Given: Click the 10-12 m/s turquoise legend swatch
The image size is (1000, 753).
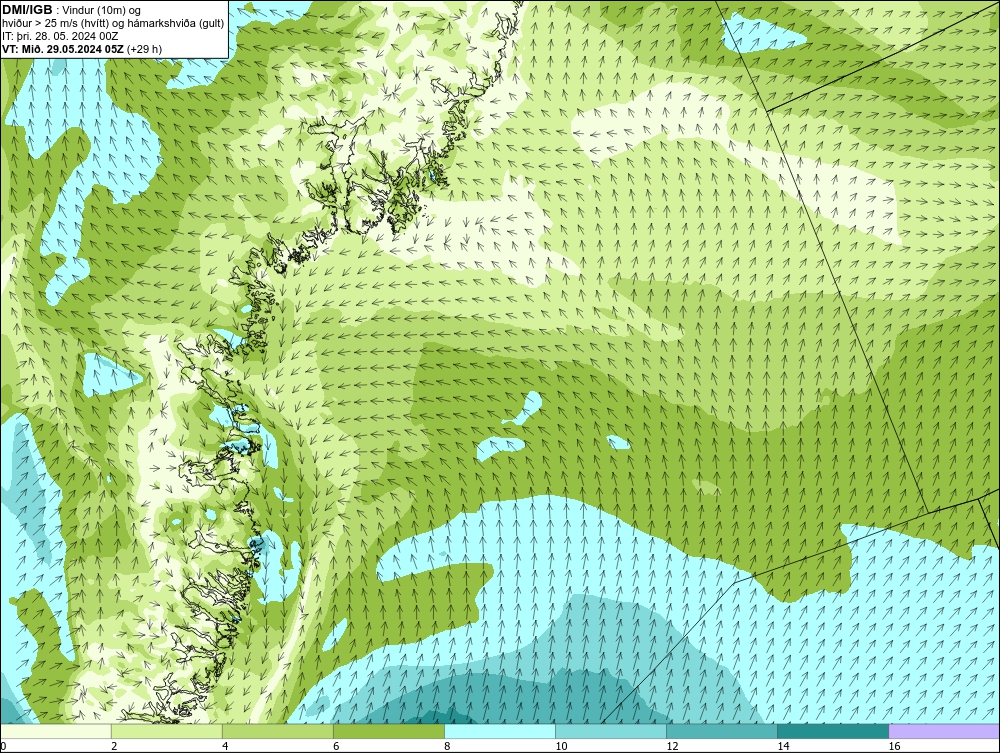Looking at the screenshot, I should pos(611,731).
